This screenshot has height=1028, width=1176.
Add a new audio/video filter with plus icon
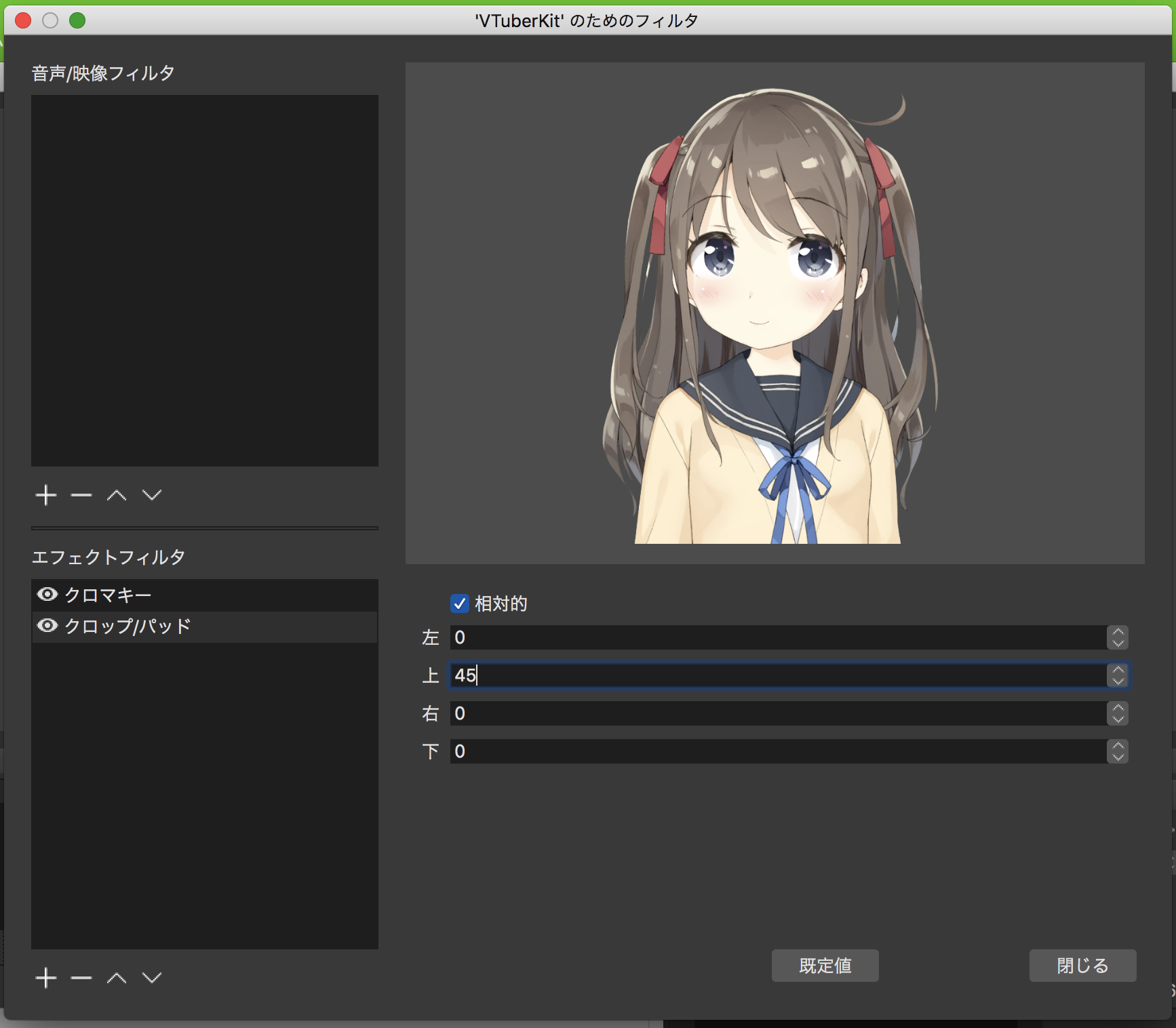click(46, 495)
